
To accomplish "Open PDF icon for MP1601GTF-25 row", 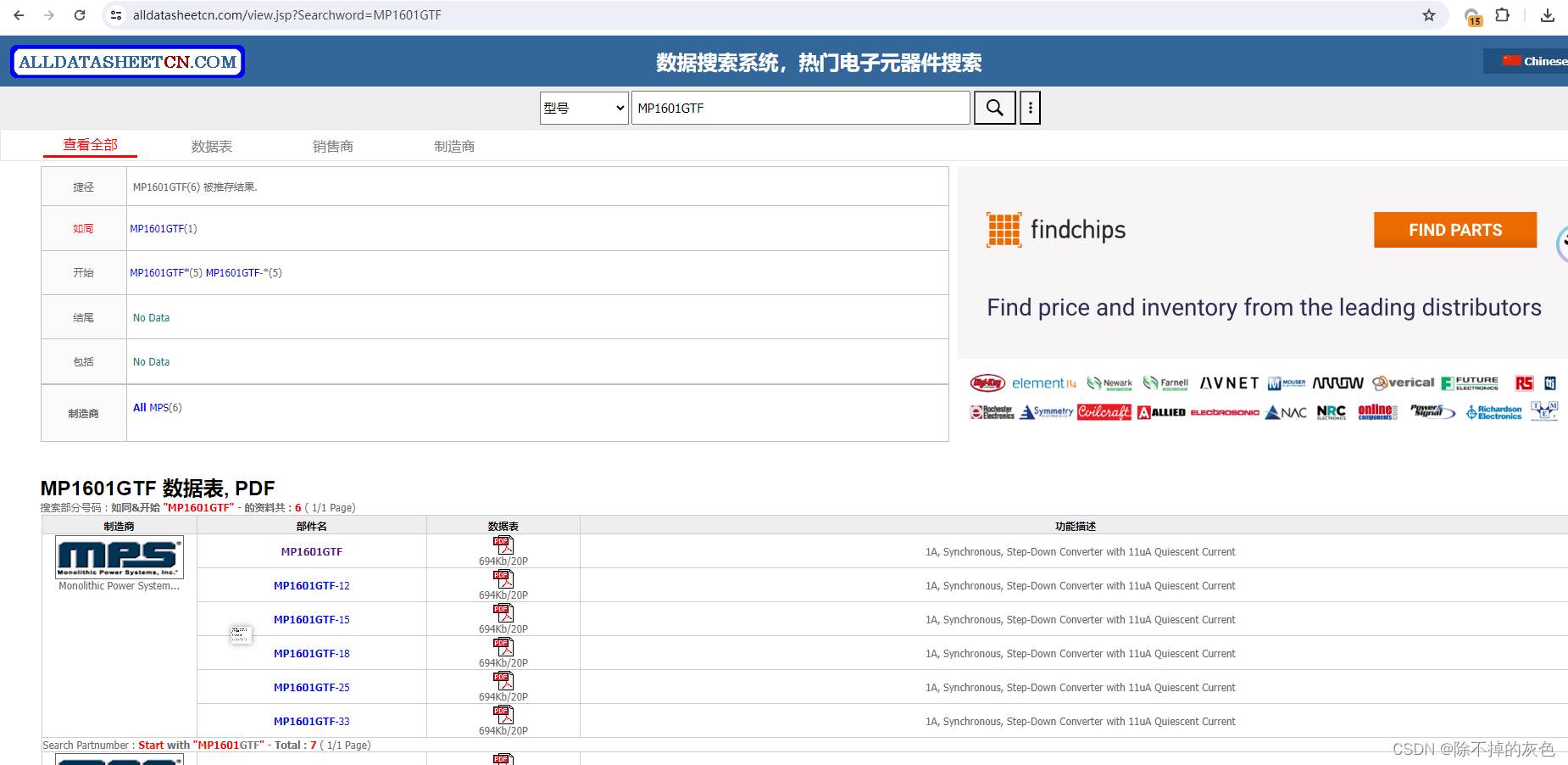I will (x=503, y=681).
